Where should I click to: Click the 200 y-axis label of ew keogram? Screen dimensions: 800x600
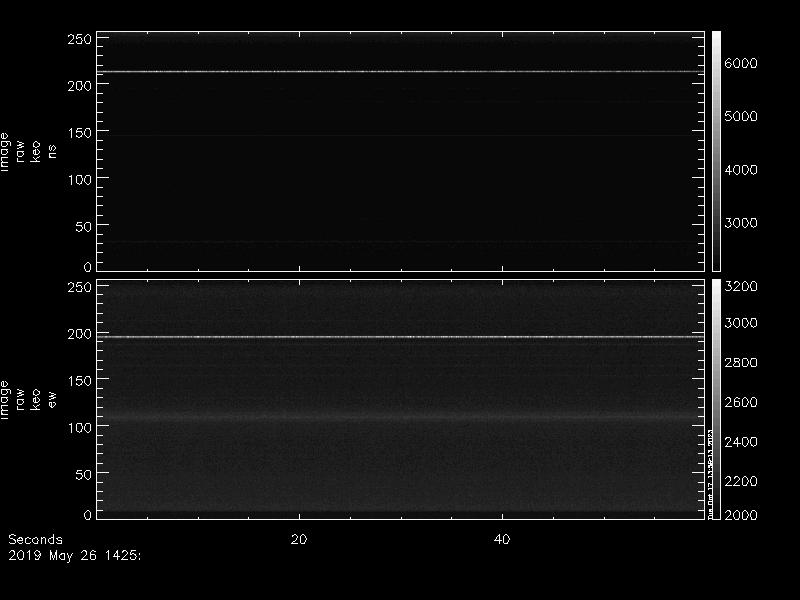[x=80, y=334]
